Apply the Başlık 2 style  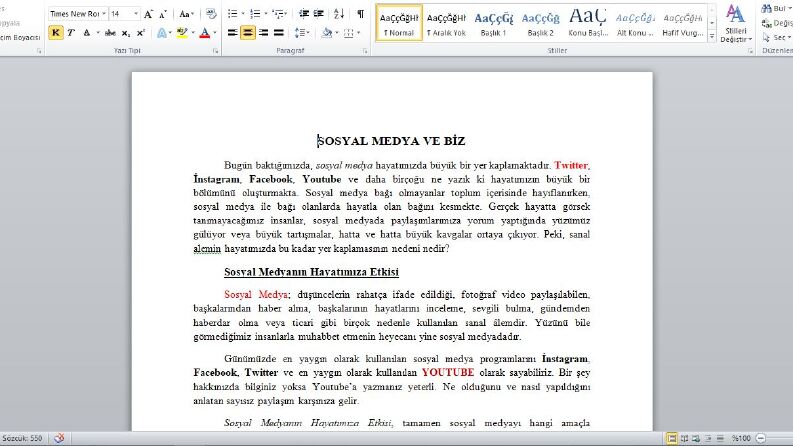point(540,23)
